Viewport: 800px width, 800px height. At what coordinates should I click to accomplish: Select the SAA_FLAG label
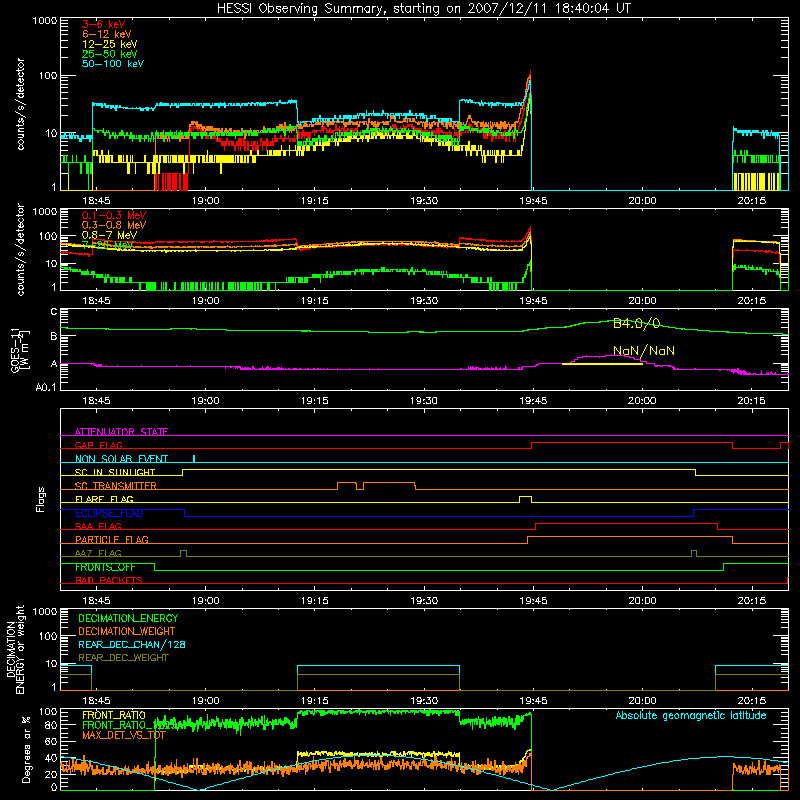(98, 526)
